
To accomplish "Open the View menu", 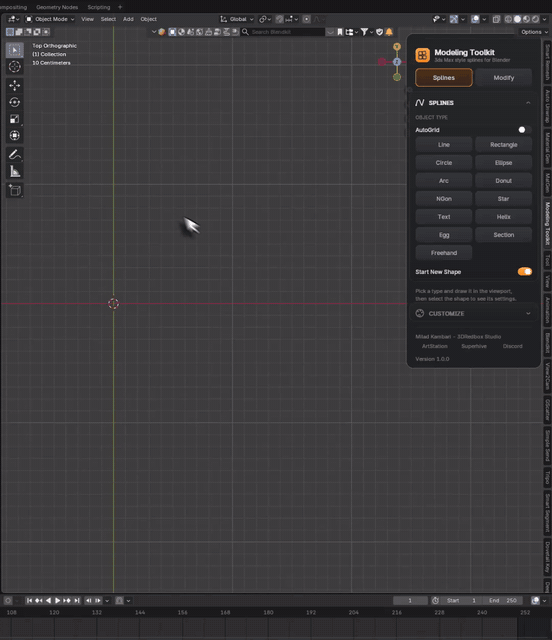I will (x=87, y=19).
